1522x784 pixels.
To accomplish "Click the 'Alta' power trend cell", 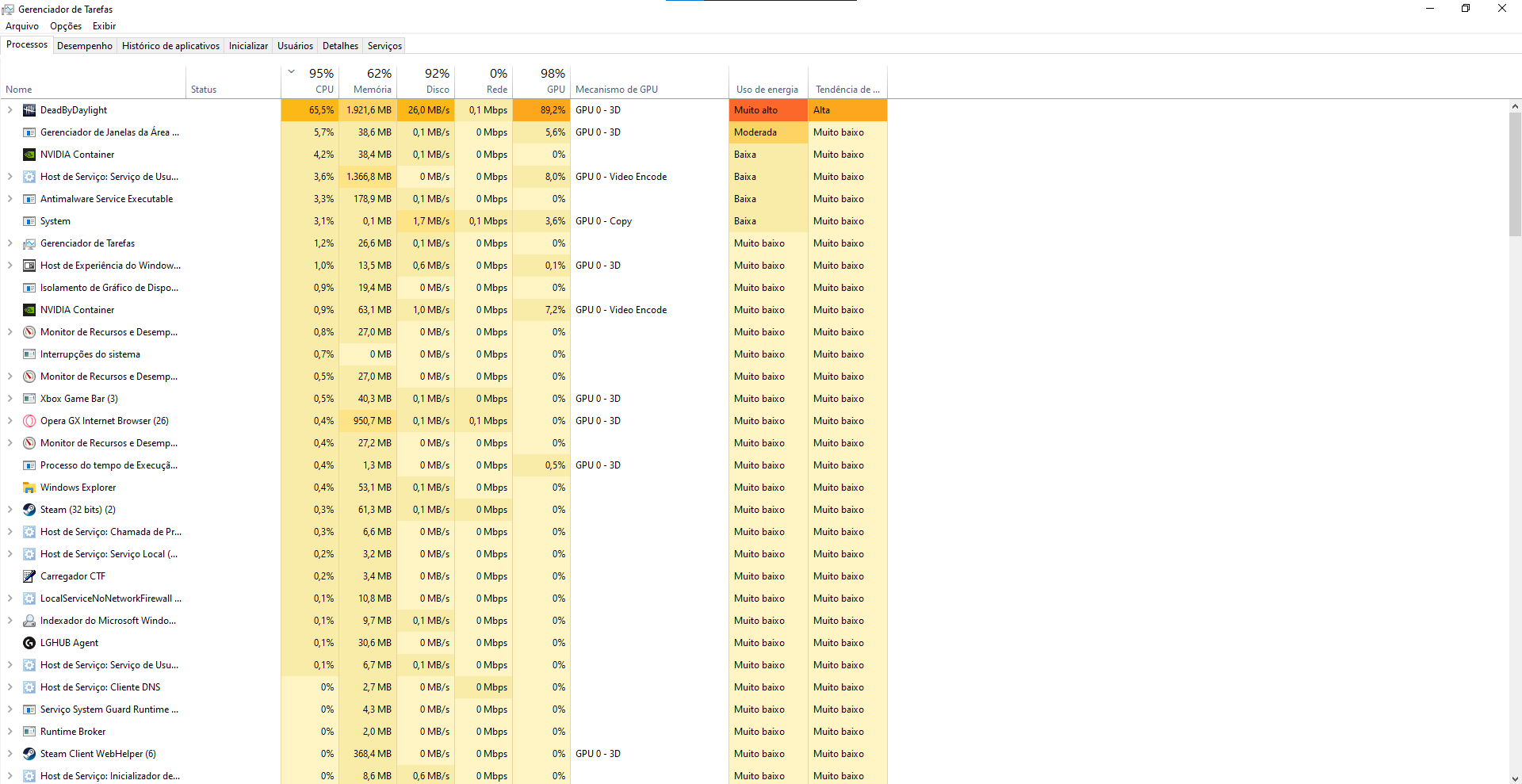I will (847, 110).
